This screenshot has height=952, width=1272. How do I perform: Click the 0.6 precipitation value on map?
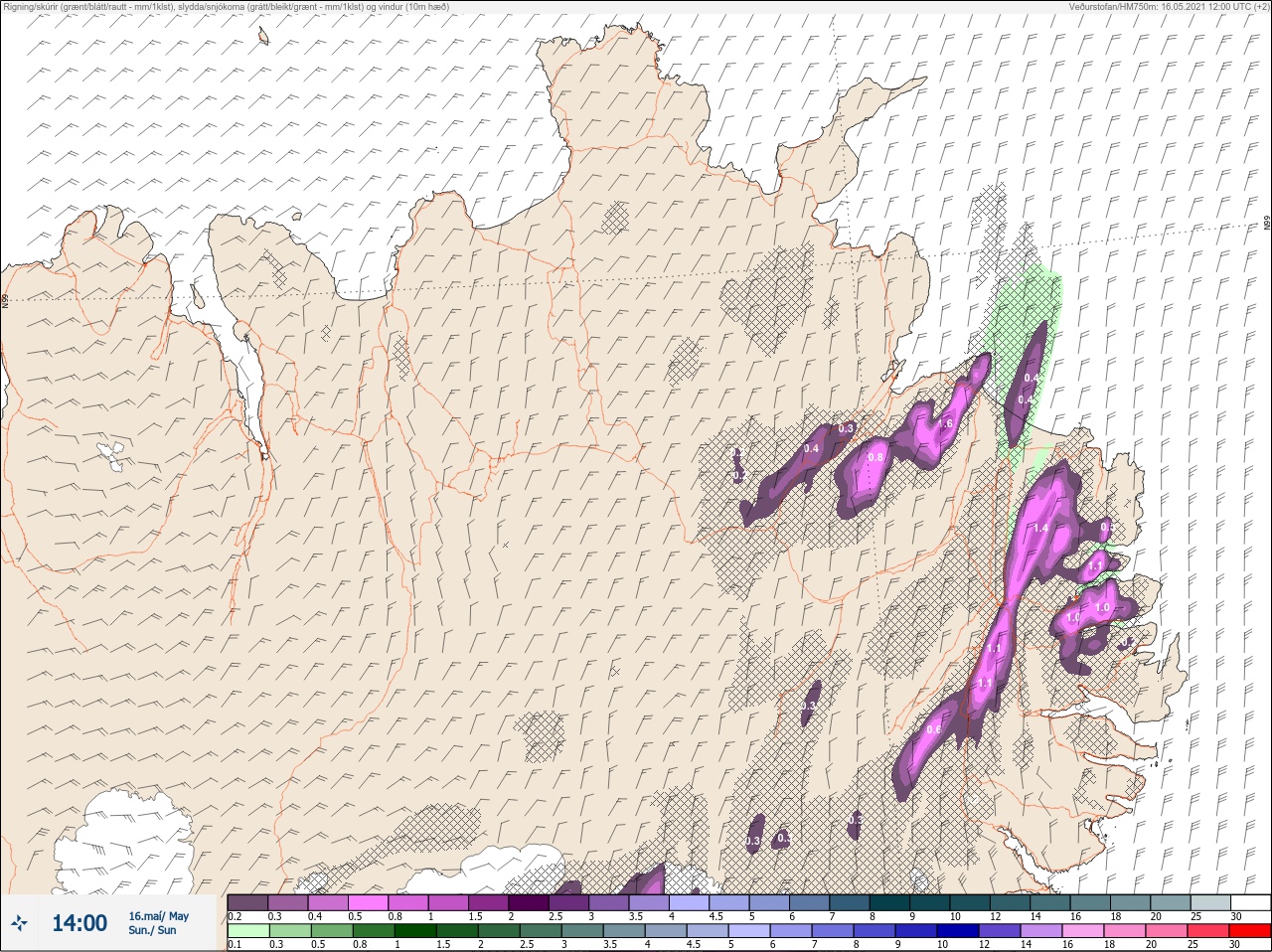(x=933, y=730)
